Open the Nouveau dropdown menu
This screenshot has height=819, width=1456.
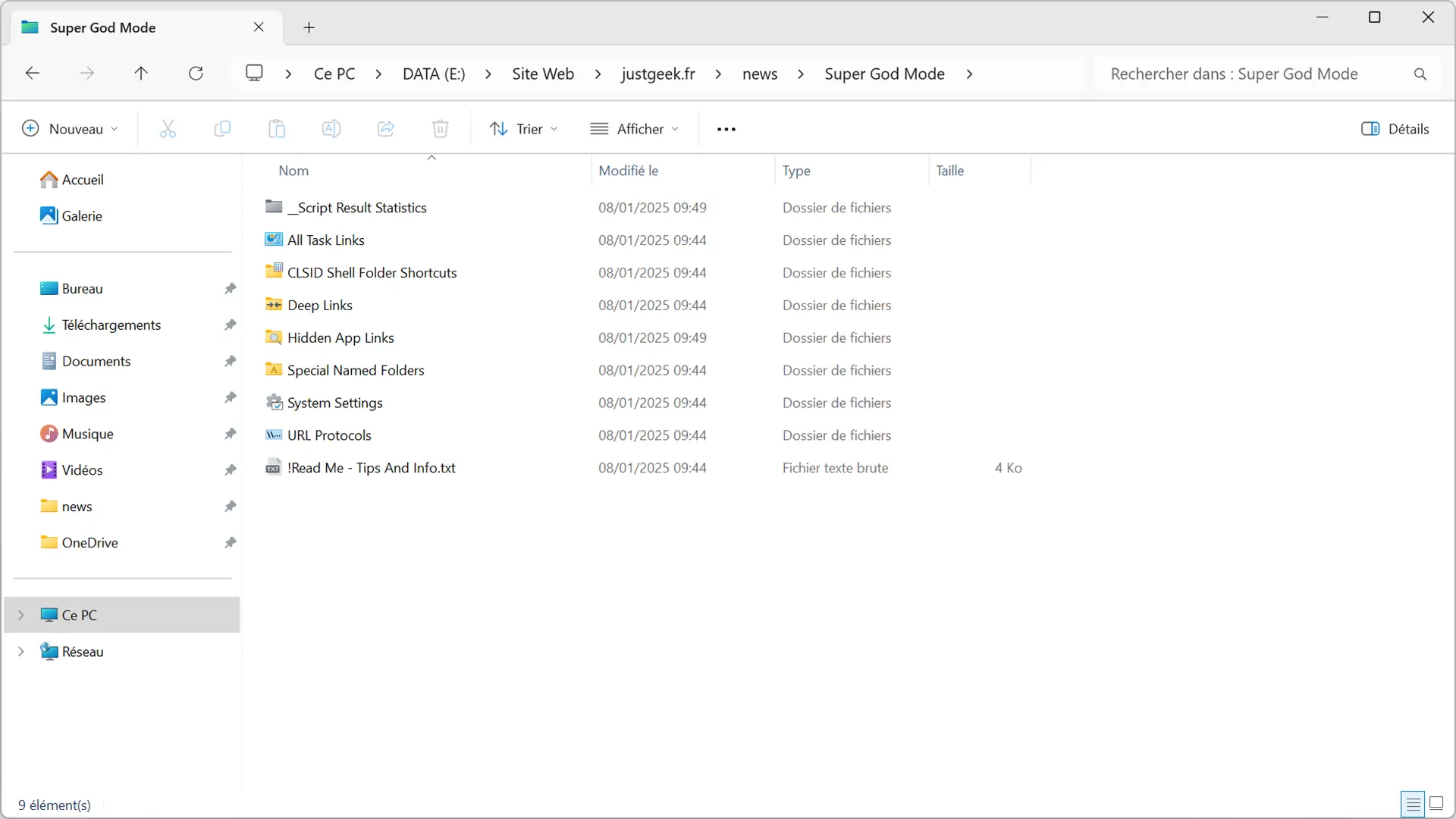click(x=71, y=129)
